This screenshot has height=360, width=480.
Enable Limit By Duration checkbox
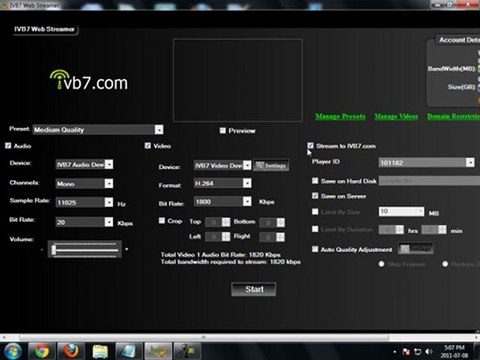click(x=315, y=229)
